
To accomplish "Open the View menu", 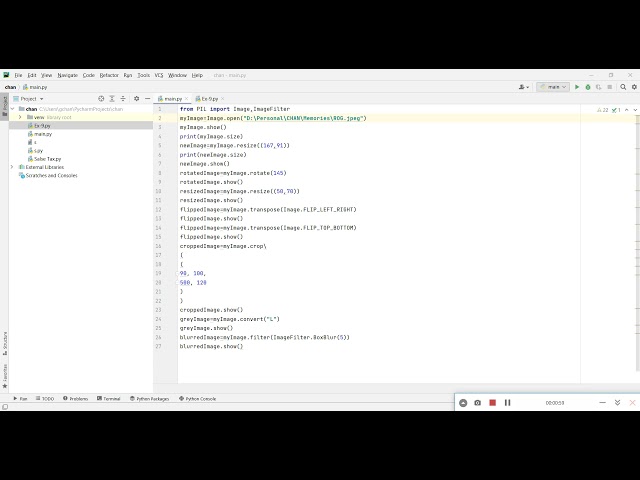I will (x=47, y=75).
